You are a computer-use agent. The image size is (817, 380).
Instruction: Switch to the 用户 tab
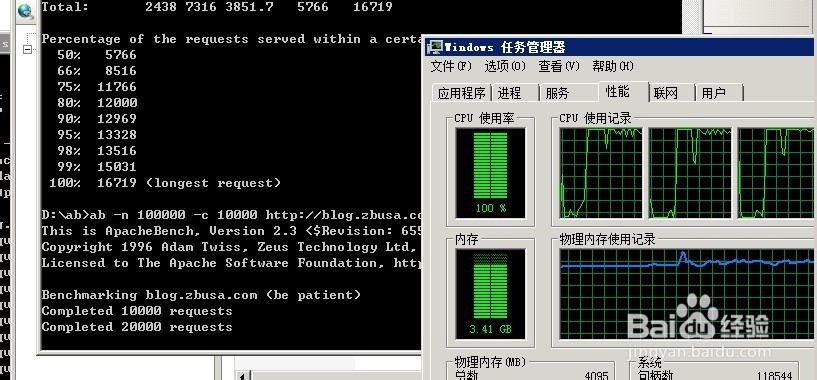tap(718, 93)
